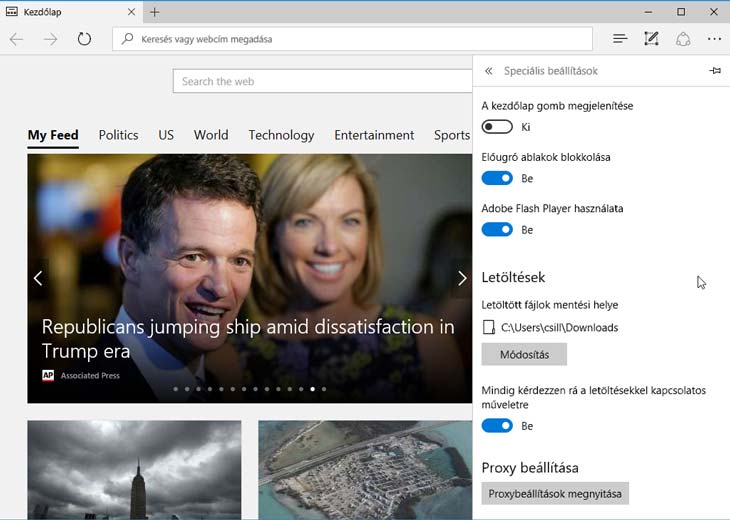The height and width of the screenshot is (520, 730).
Task: Toggle the download prompt switch off
Action: (497, 426)
